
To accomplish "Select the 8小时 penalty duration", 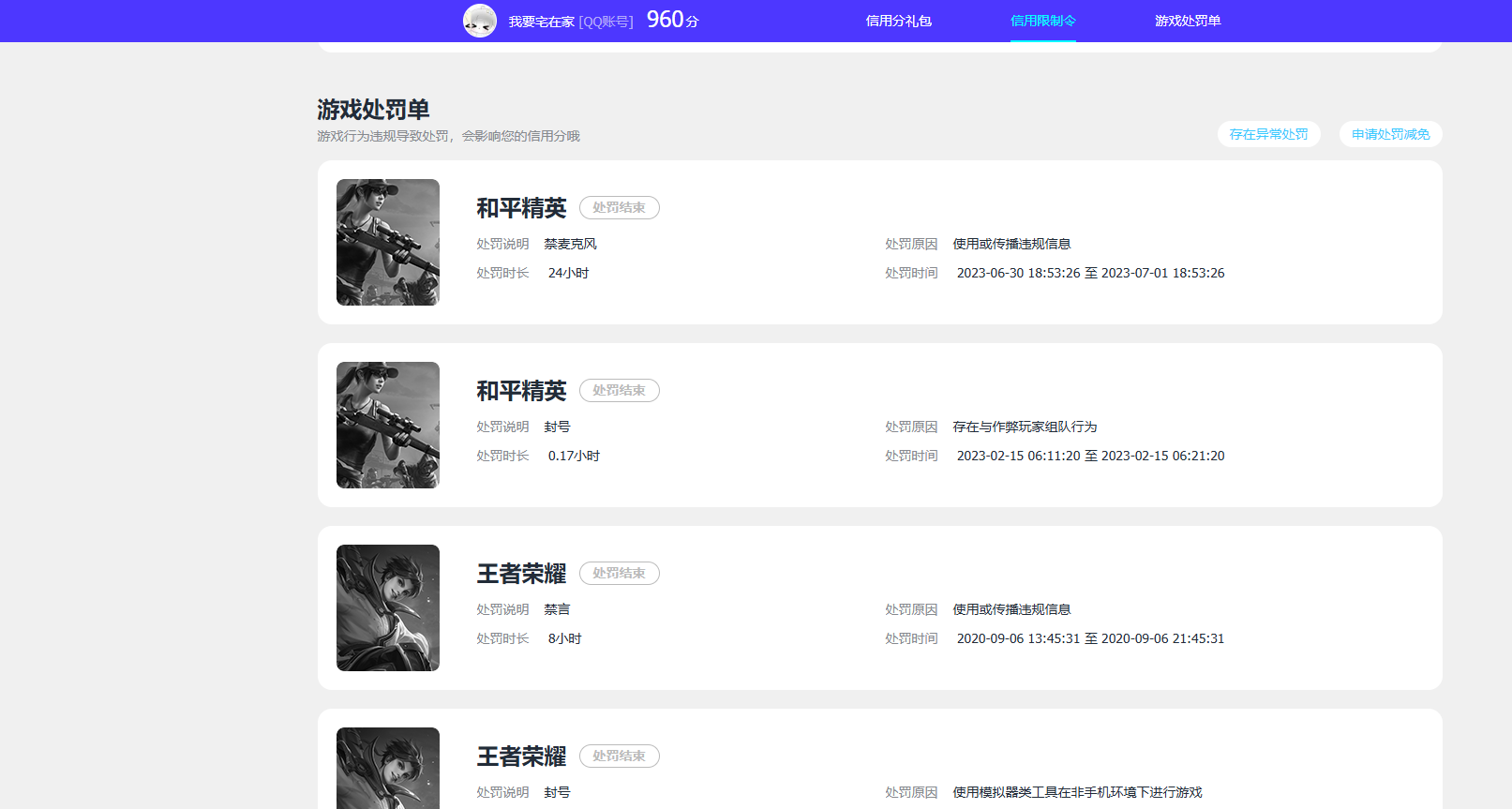I will (565, 638).
